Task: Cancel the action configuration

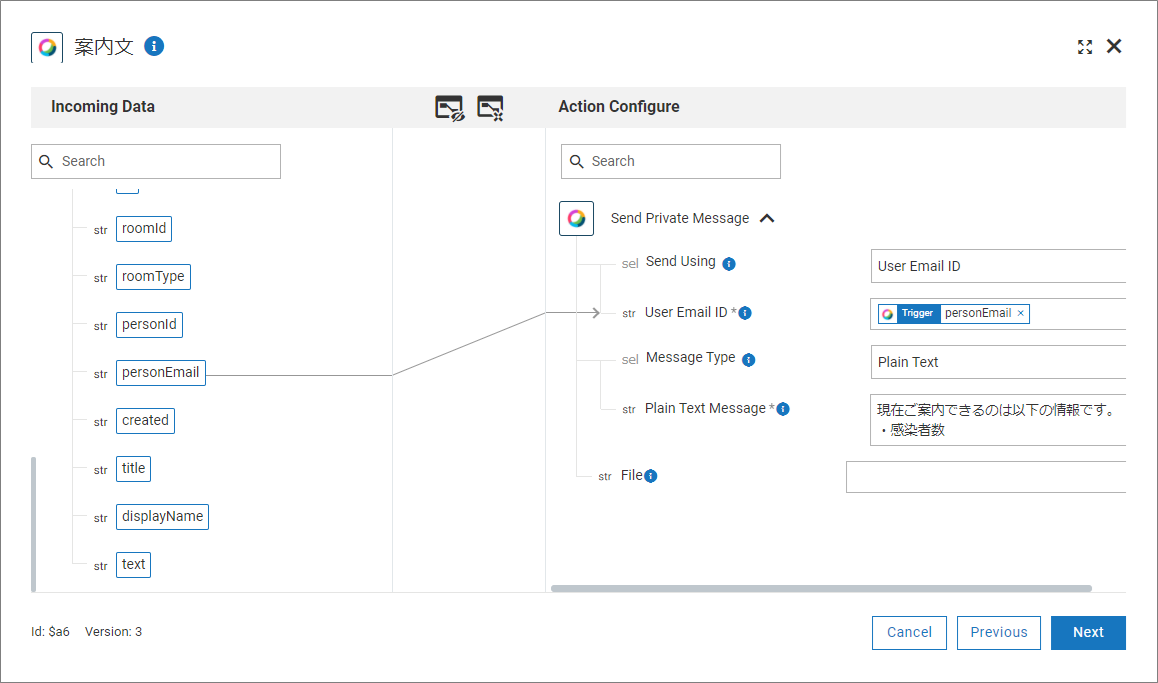Action: (909, 632)
